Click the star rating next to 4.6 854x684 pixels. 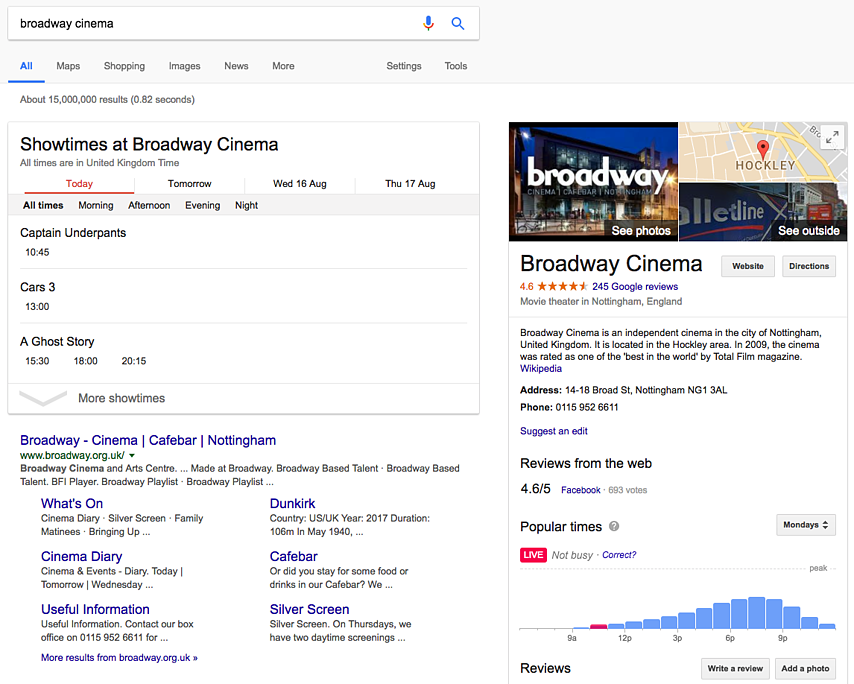[563, 286]
